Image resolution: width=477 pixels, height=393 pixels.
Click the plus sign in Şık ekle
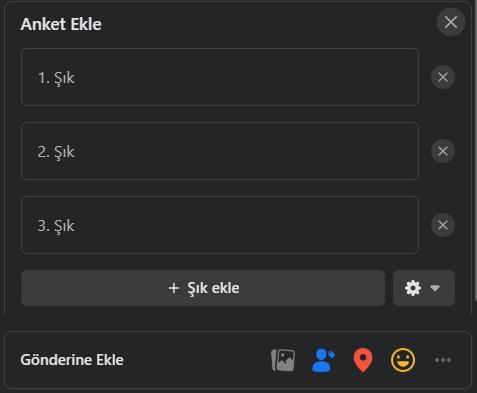point(174,288)
